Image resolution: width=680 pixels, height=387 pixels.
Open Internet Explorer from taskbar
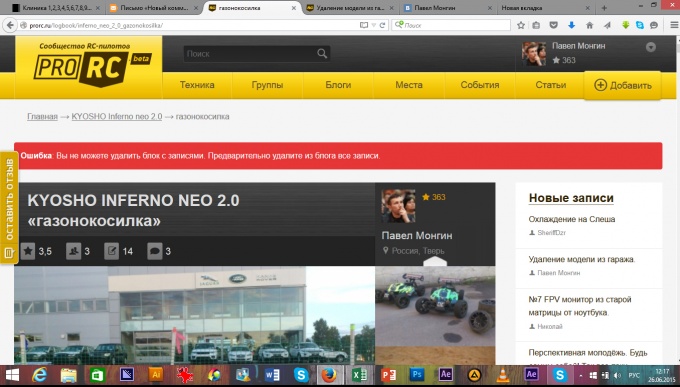pyautogui.click(x=39, y=375)
